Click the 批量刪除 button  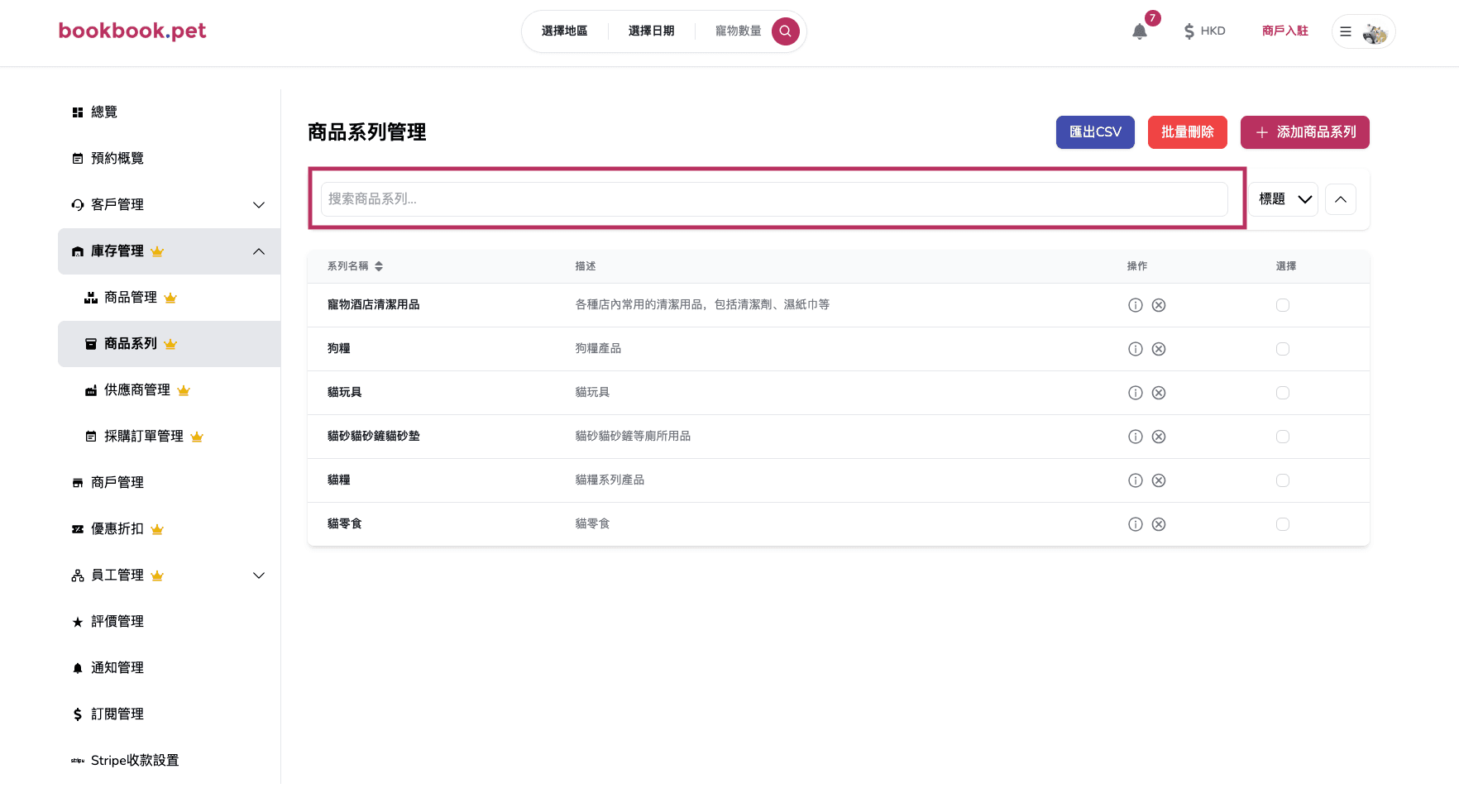coord(1187,132)
